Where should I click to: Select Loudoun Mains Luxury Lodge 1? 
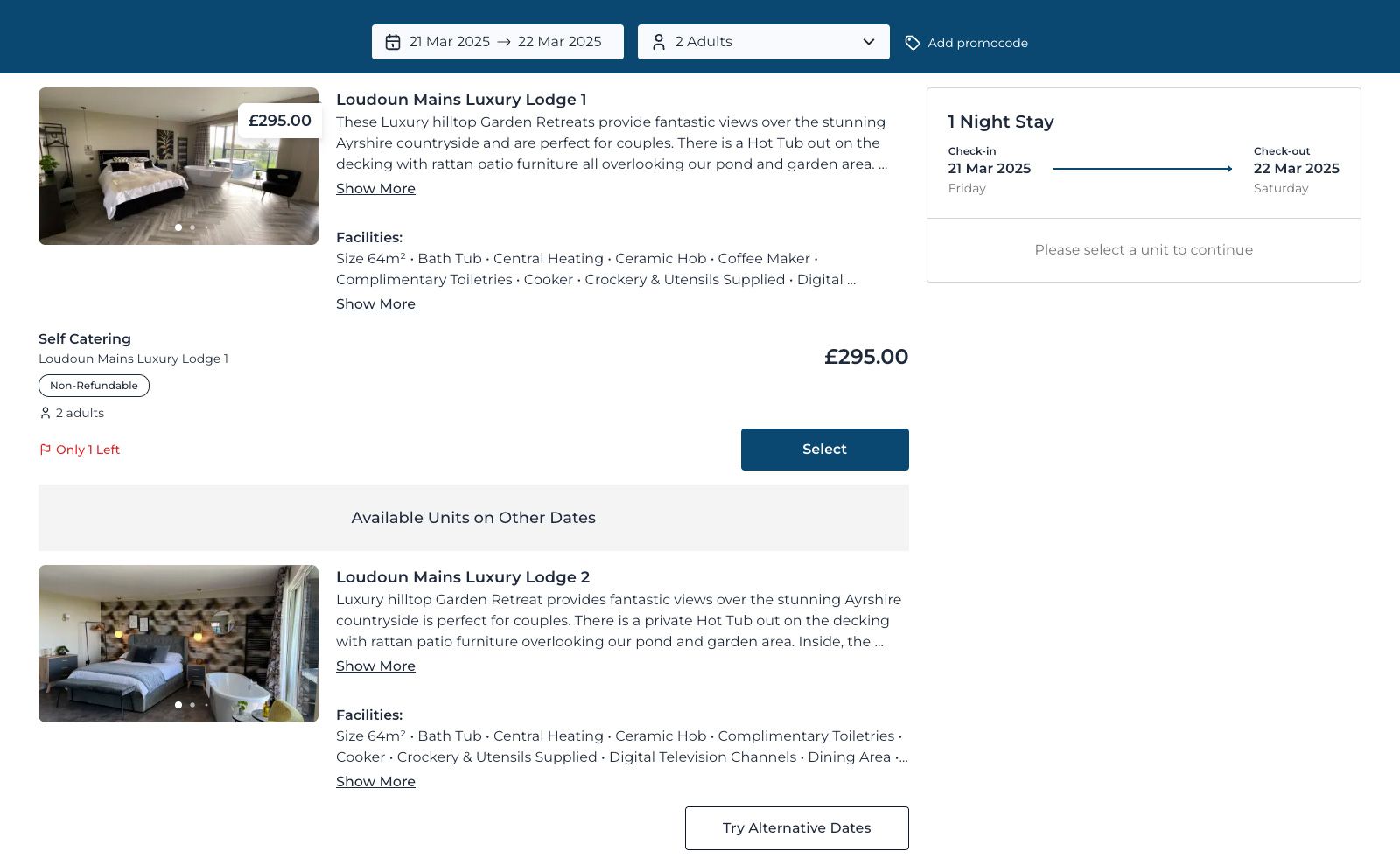coord(824,450)
